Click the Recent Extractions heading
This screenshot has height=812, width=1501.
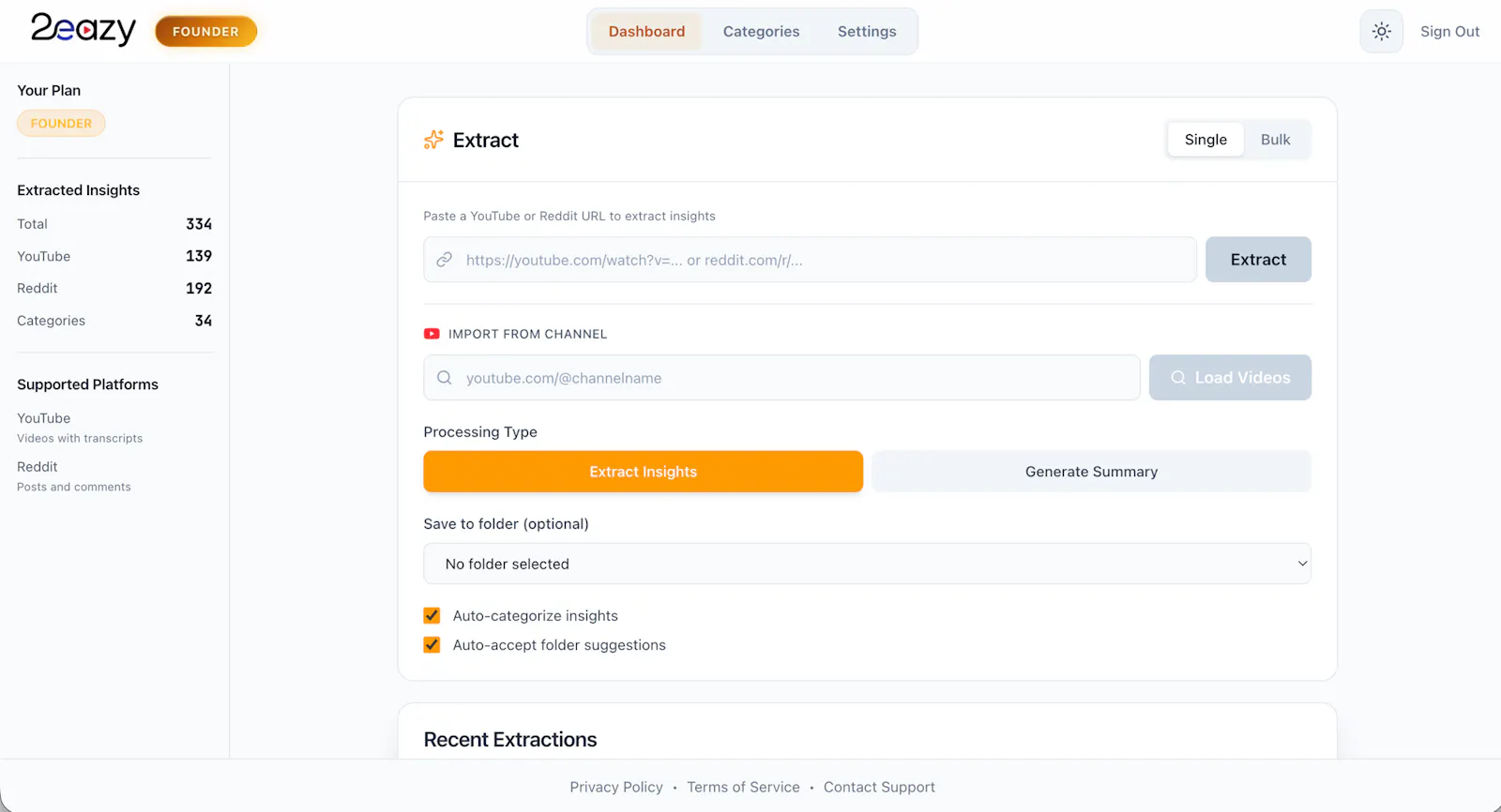click(x=510, y=740)
